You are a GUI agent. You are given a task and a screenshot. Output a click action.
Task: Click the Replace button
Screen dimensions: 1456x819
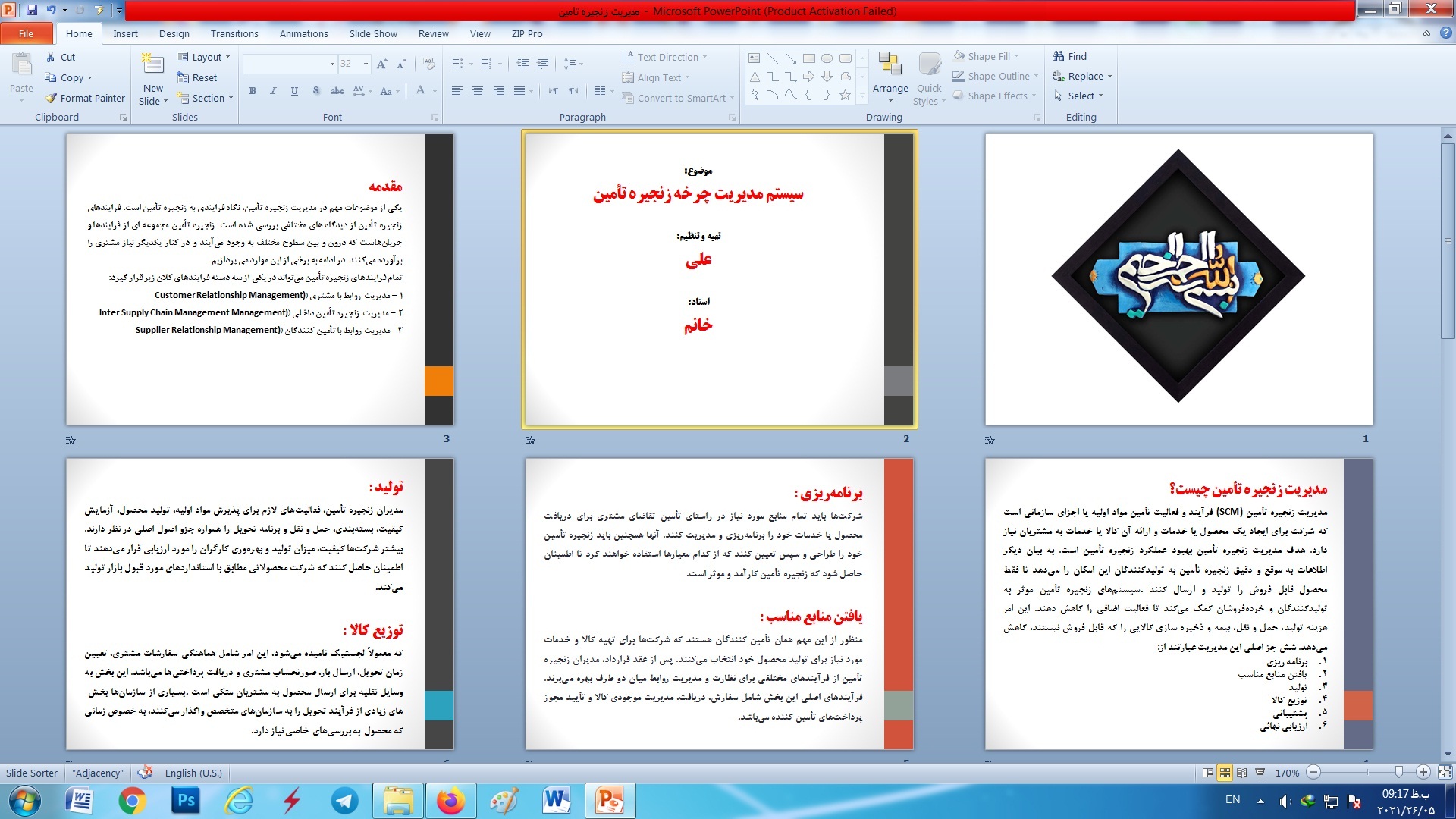(1082, 76)
